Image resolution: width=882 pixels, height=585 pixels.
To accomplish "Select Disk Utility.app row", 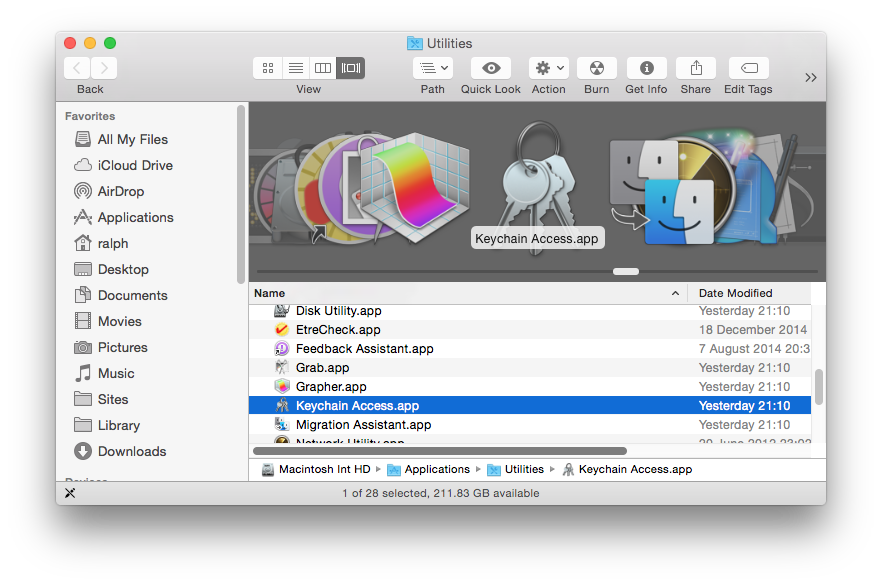I will pos(529,310).
